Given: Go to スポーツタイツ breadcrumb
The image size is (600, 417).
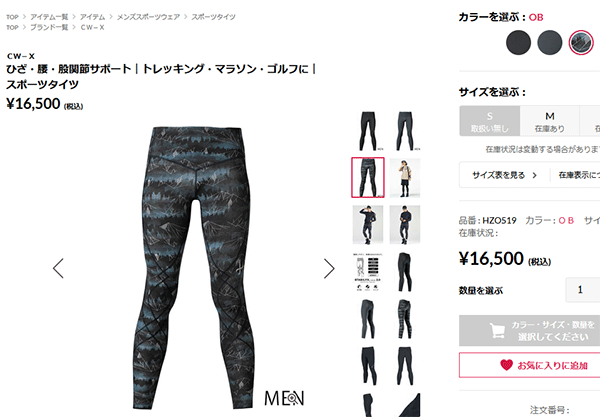Looking at the screenshot, I should click(x=213, y=17).
